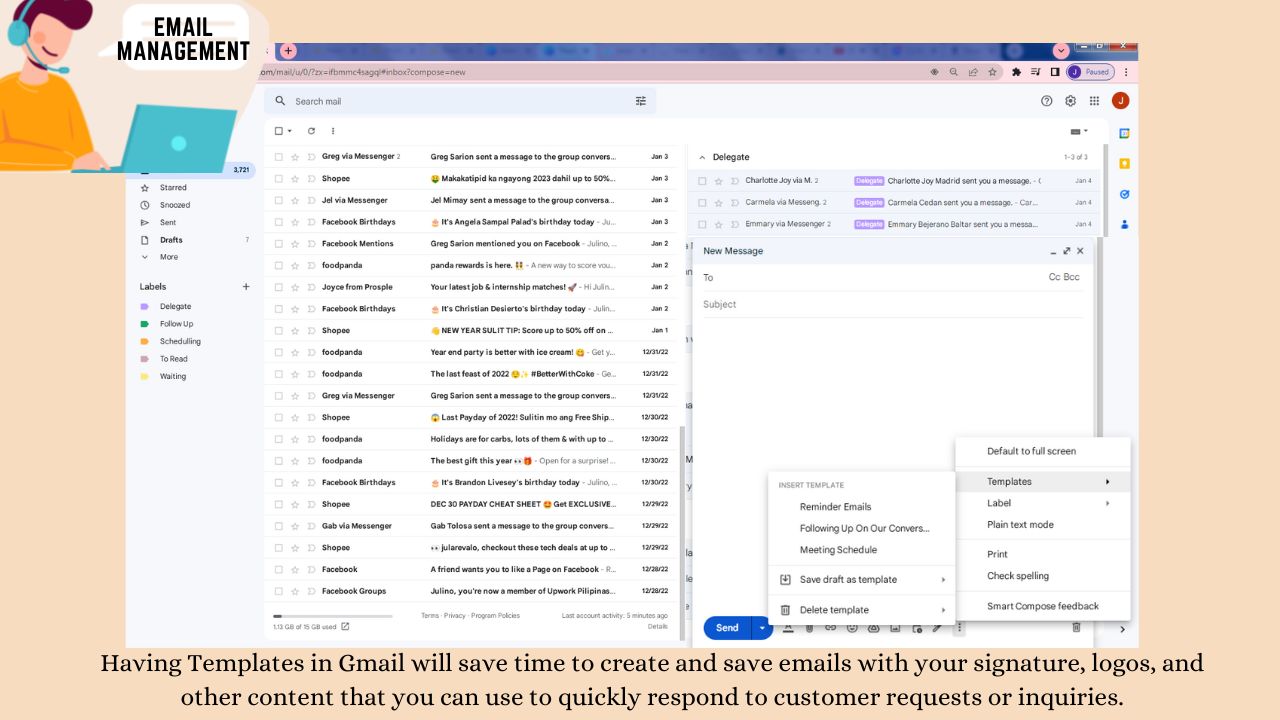Image resolution: width=1280 pixels, height=720 pixels.
Task: Click the refresh inbox icon
Action: (x=311, y=131)
